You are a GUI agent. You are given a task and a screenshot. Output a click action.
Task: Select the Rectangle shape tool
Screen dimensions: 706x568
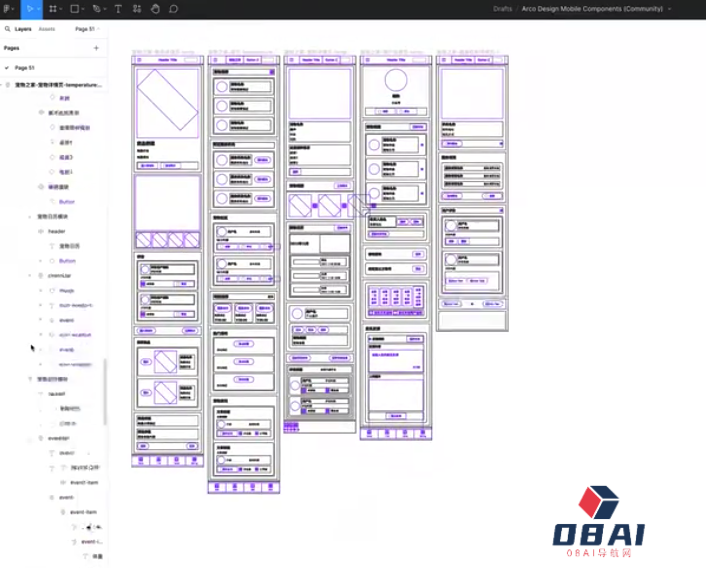[x=75, y=8]
